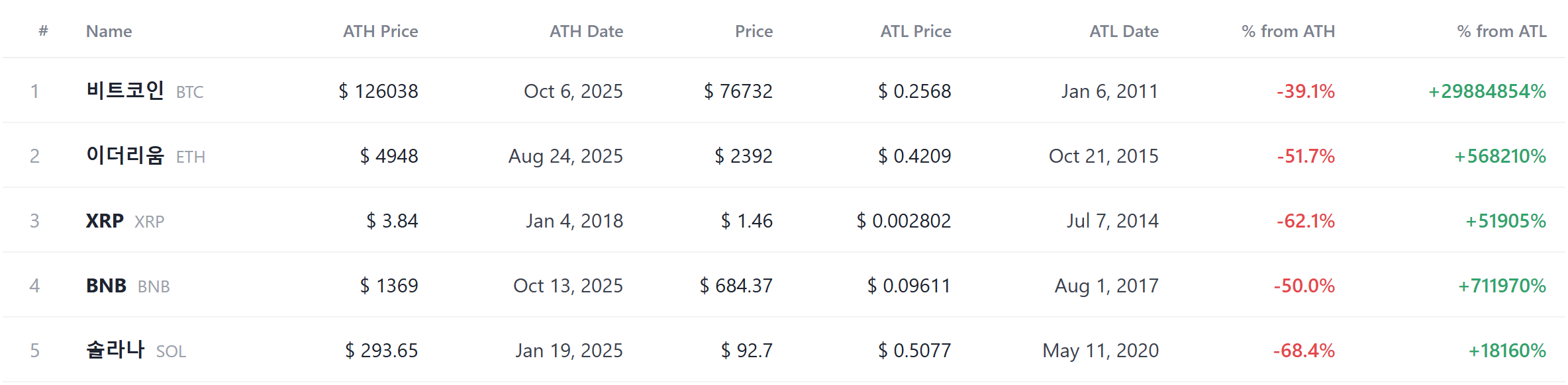Viewport: 1568px width, 385px height.
Task: Open the 솔라나 coin link
Action: 115,349
